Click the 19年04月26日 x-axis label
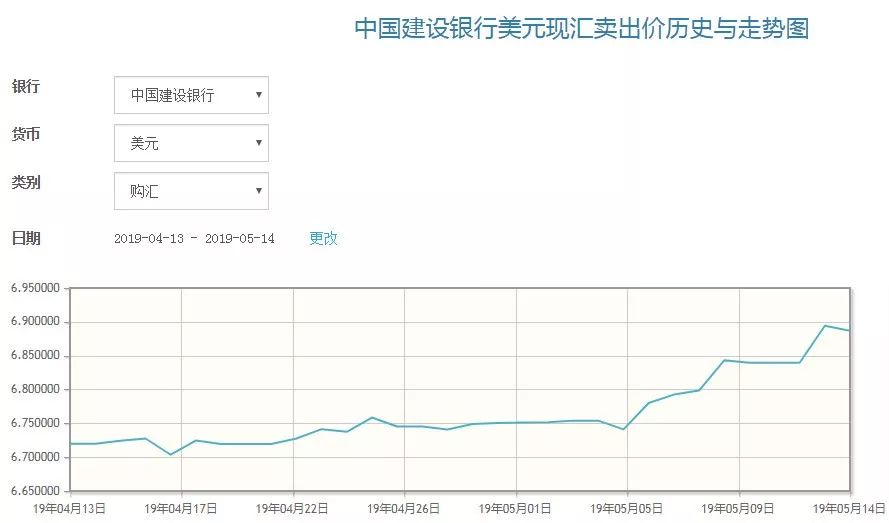Viewport: 889px width, 523px height. [x=404, y=508]
